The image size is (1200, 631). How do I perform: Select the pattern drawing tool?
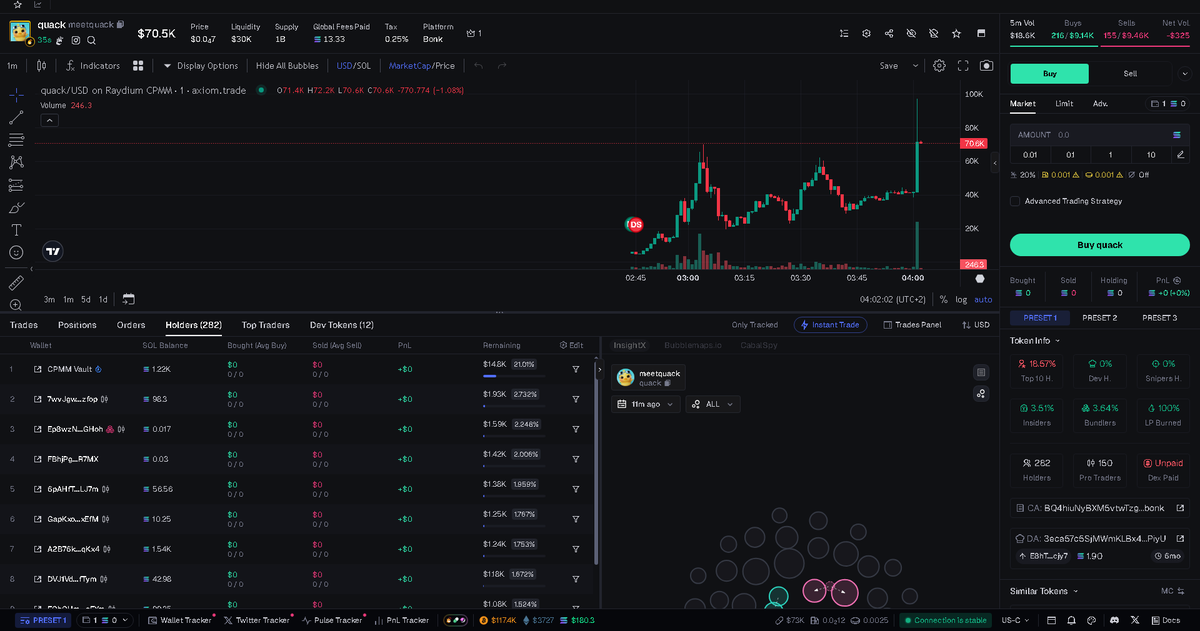tap(16, 162)
